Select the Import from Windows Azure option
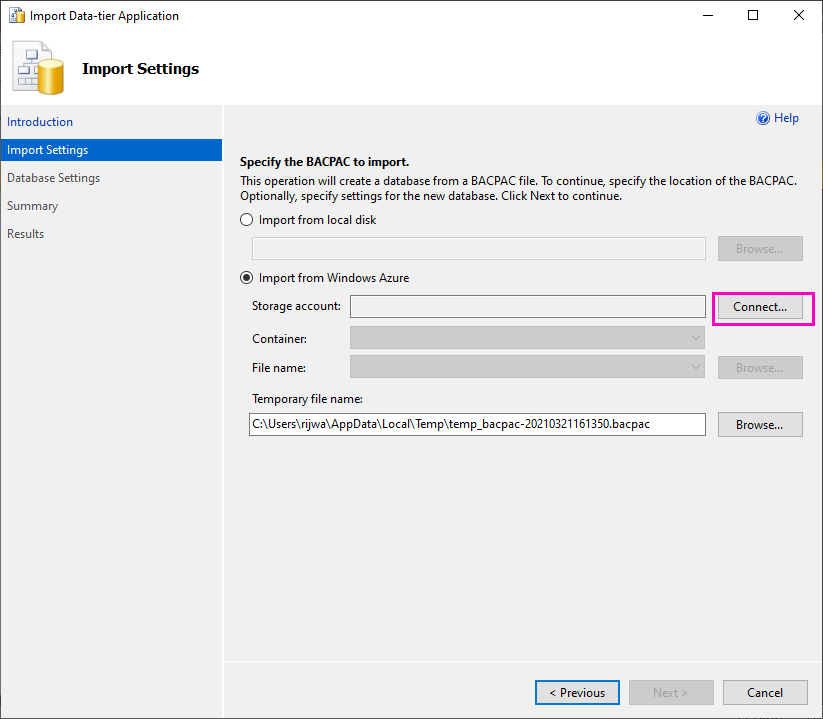Viewport: 823px width, 719px height. click(x=246, y=277)
